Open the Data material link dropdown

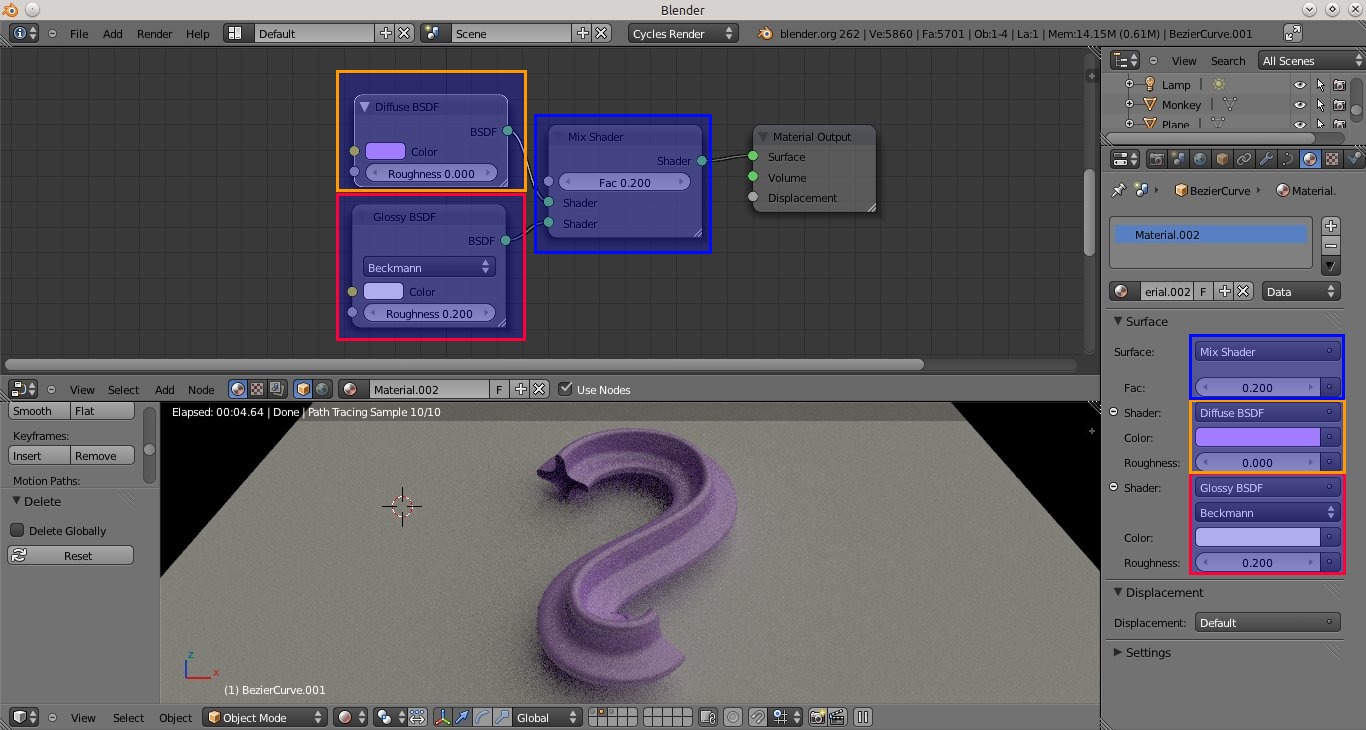click(1300, 291)
